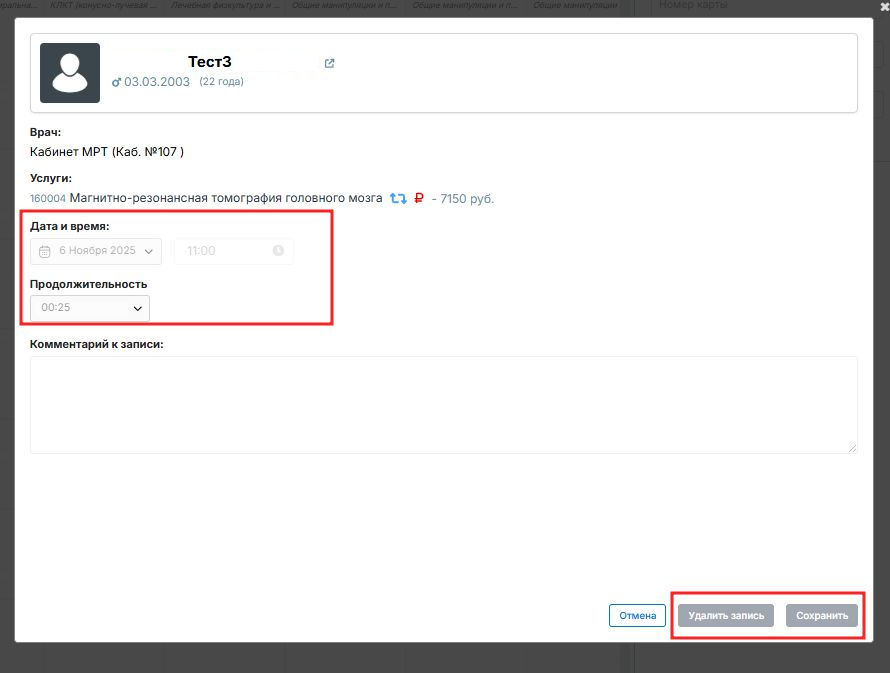Click the clock icon in time field
Viewport: 890px width, 673px height.
tap(278, 251)
